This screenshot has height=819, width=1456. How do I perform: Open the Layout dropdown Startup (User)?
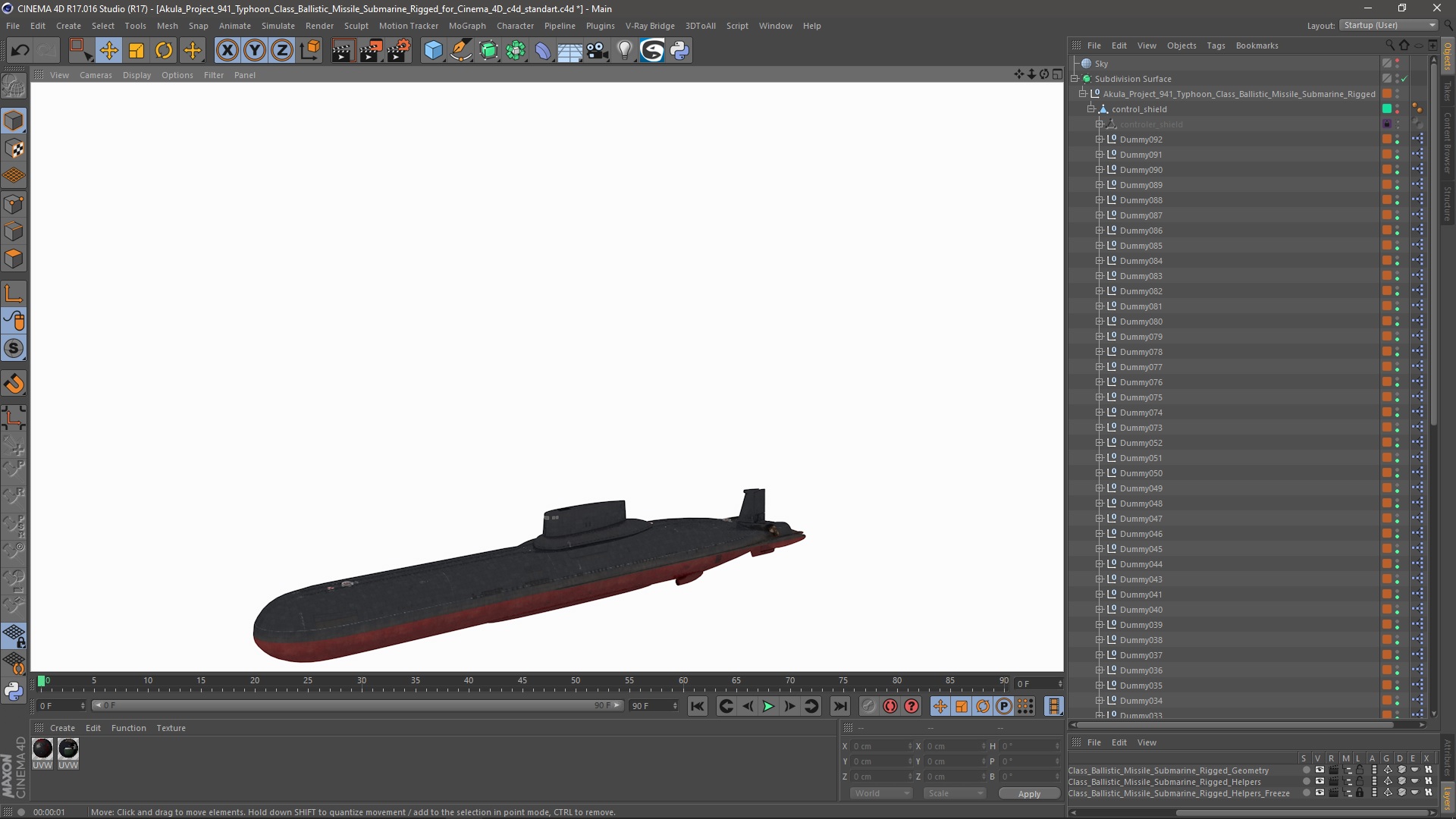coord(1388,25)
